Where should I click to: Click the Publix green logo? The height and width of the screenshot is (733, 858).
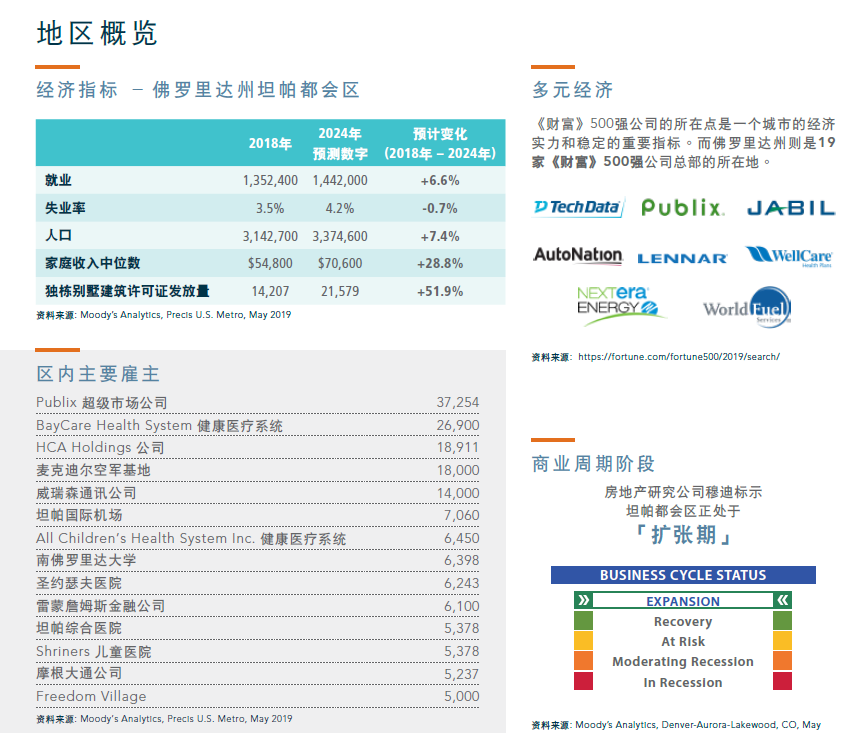[682, 207]
